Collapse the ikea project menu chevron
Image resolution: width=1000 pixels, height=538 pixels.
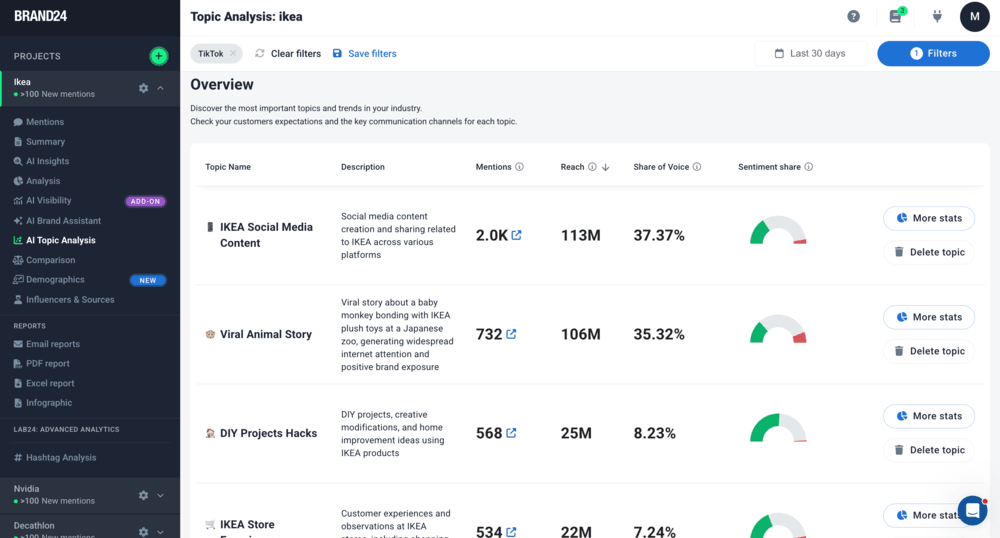[x=161, y=88]
